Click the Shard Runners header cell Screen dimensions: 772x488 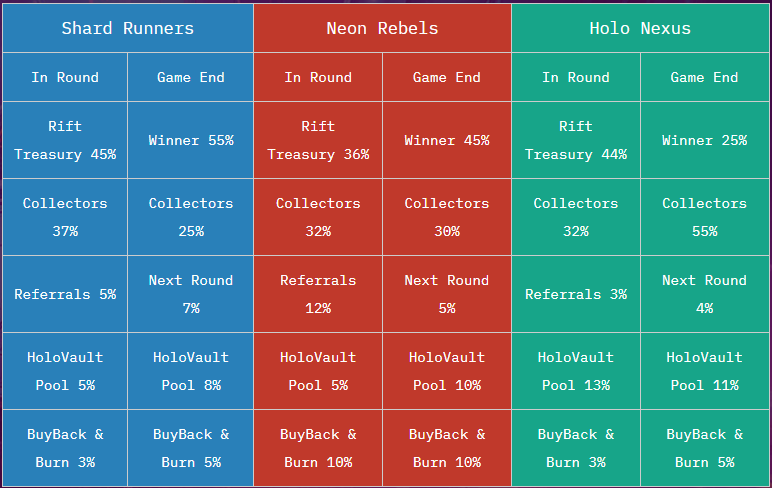[128, 28]
